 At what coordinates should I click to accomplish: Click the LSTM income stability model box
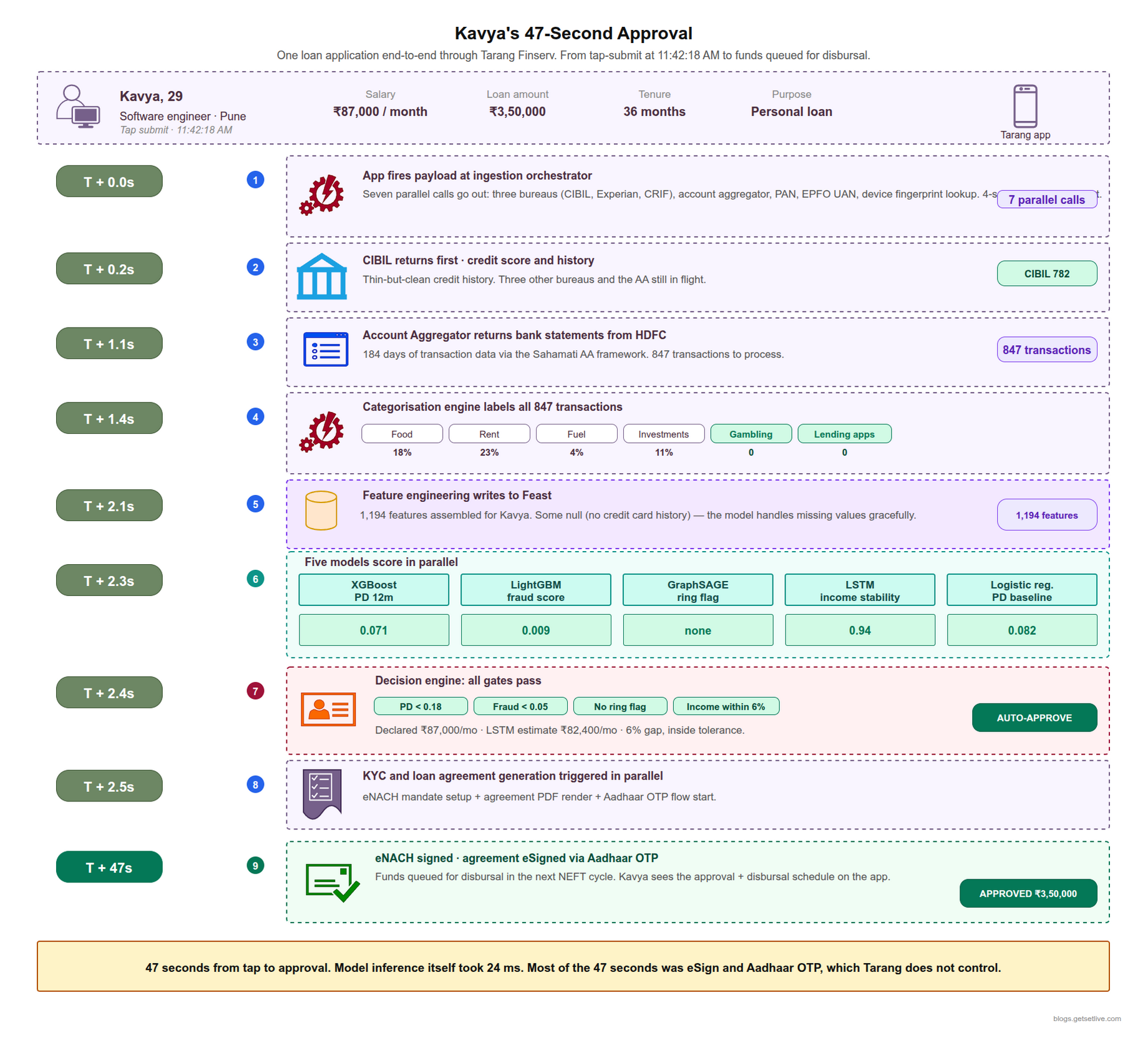click(x=860, y=590)
